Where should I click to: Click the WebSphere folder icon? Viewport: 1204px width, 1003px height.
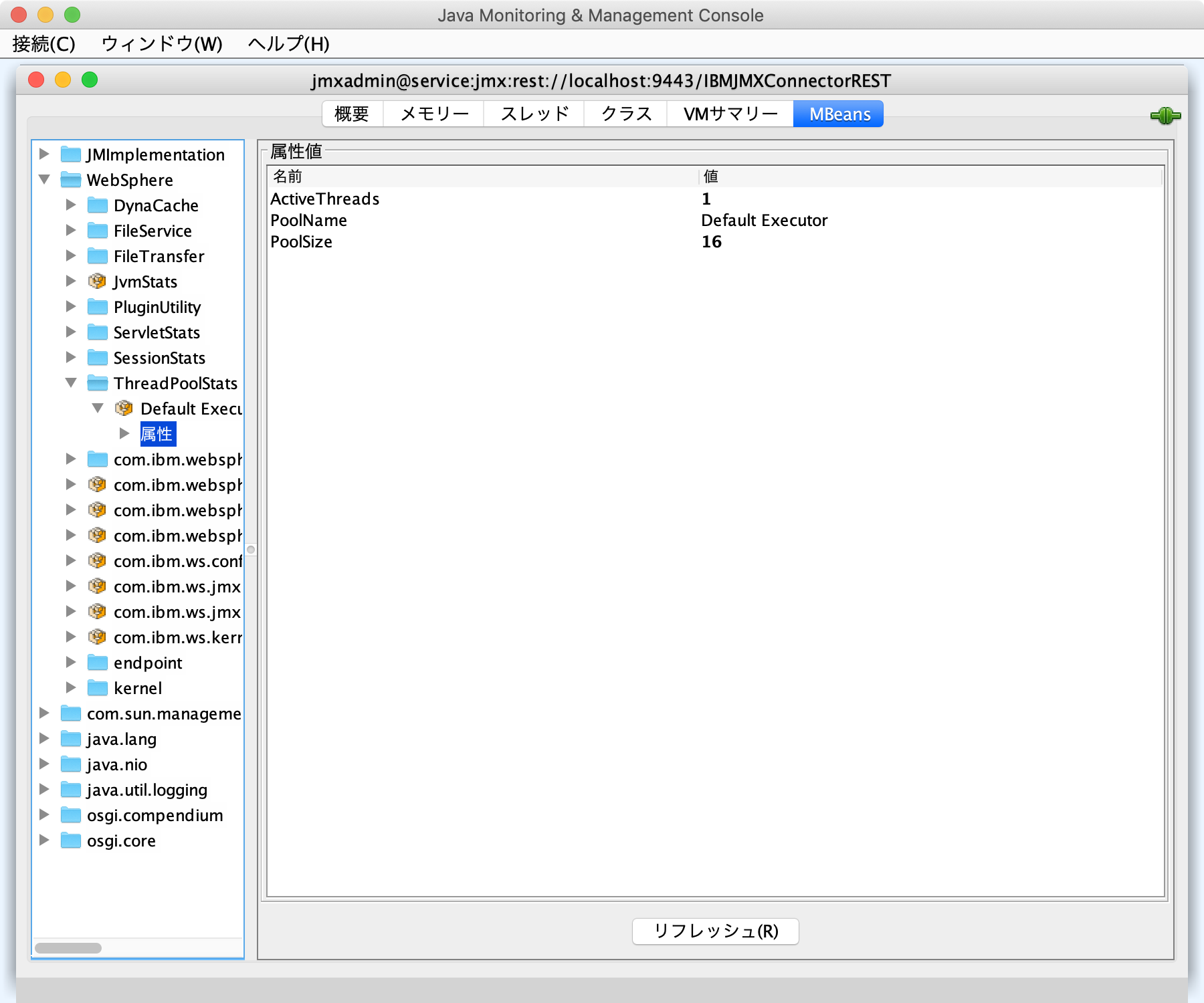point(71,180)
